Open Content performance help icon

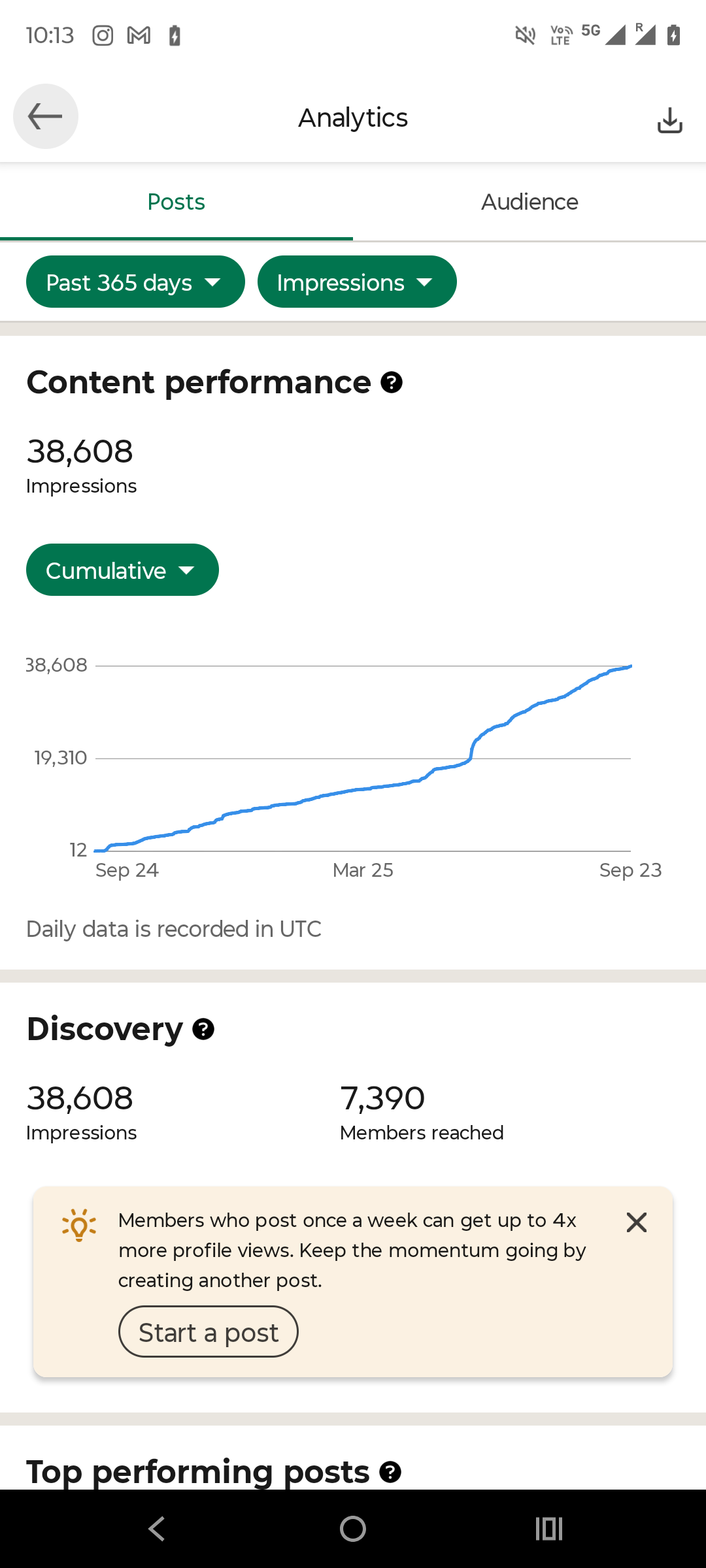coord(391,383)
